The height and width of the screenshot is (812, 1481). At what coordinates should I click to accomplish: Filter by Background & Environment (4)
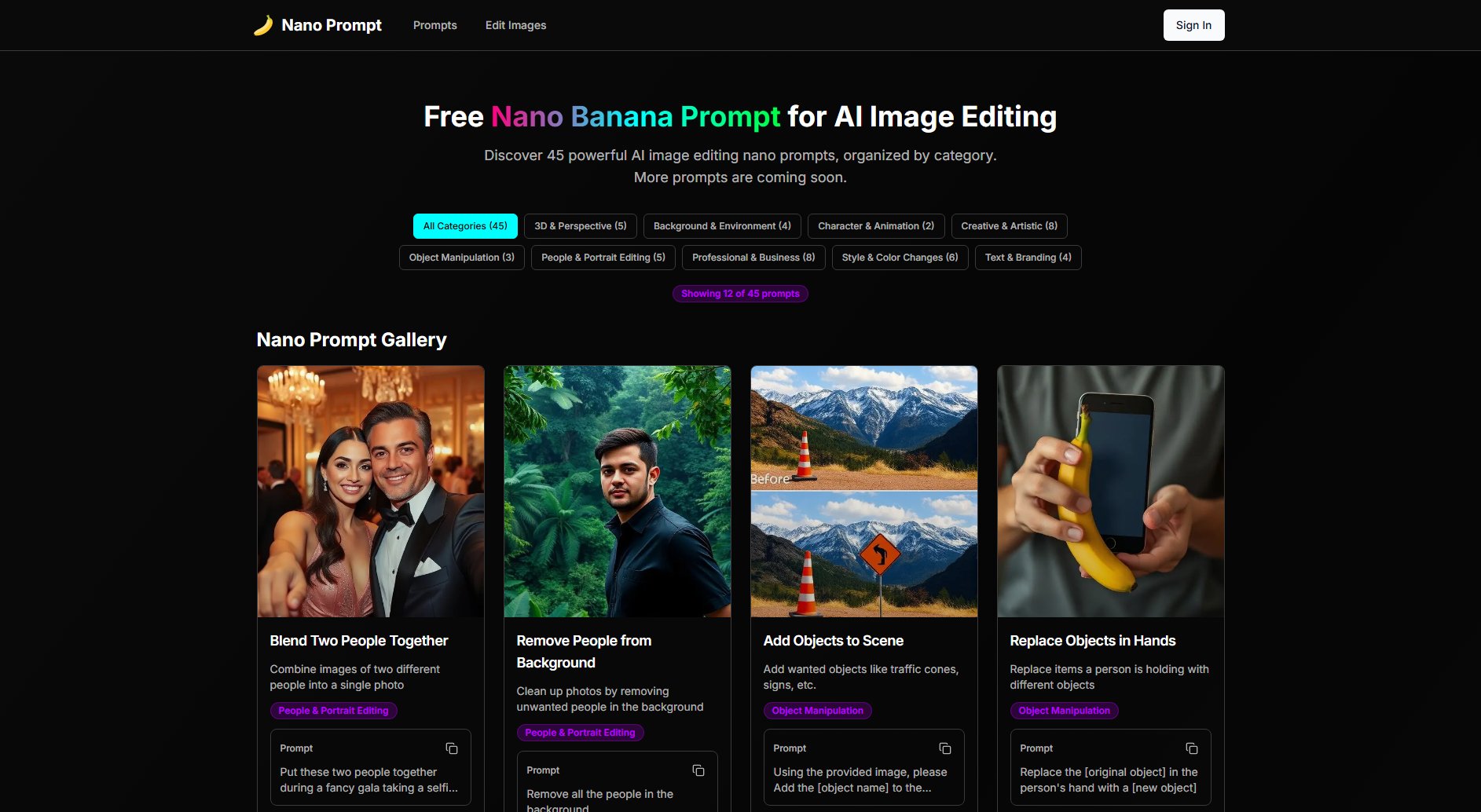pos(722,226)
